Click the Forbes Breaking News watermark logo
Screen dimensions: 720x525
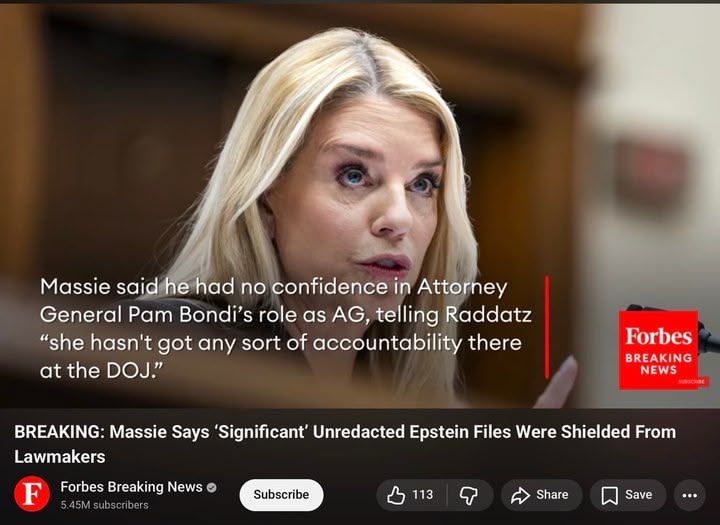tap(658, 350)
